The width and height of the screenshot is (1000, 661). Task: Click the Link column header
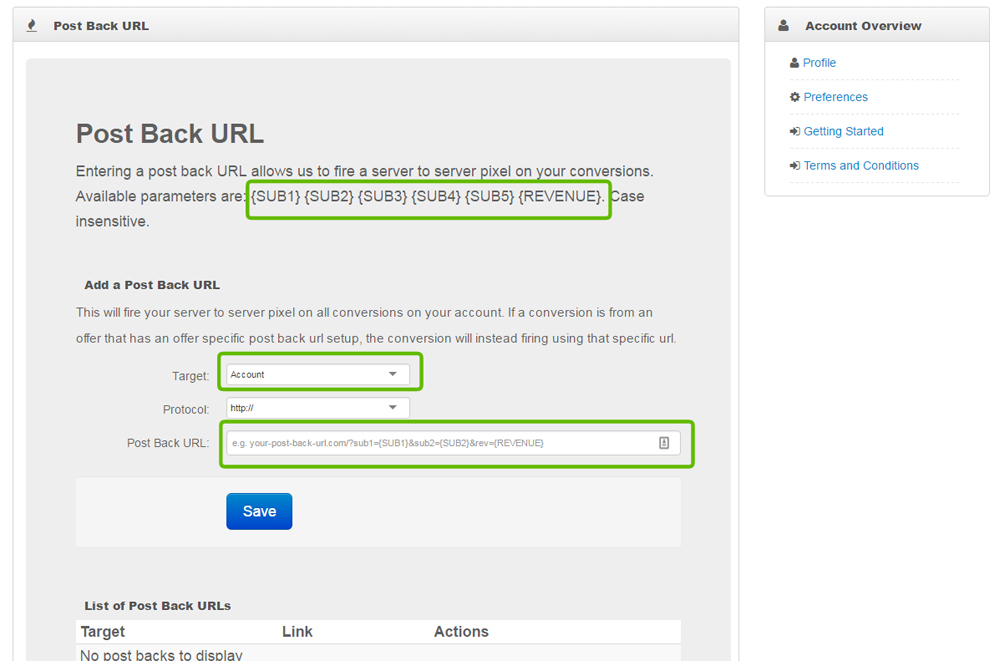[x=297, y=632]
